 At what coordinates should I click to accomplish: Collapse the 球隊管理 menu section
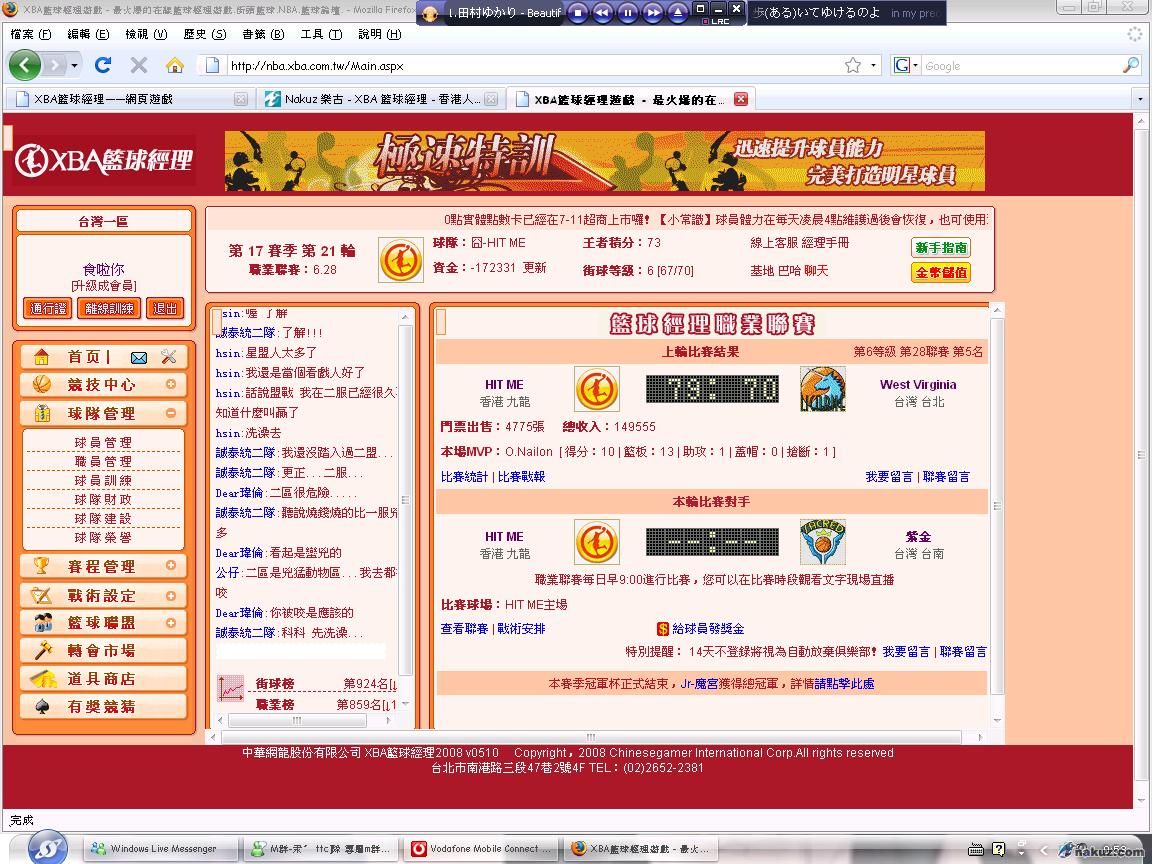(171, 413)
